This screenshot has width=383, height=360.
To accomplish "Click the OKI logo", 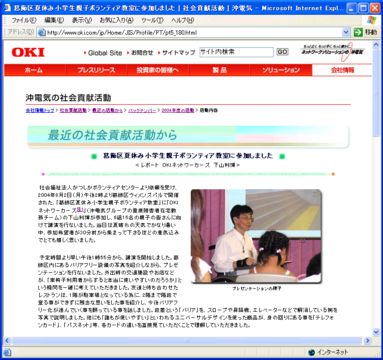I will click(x=28, y=52).
